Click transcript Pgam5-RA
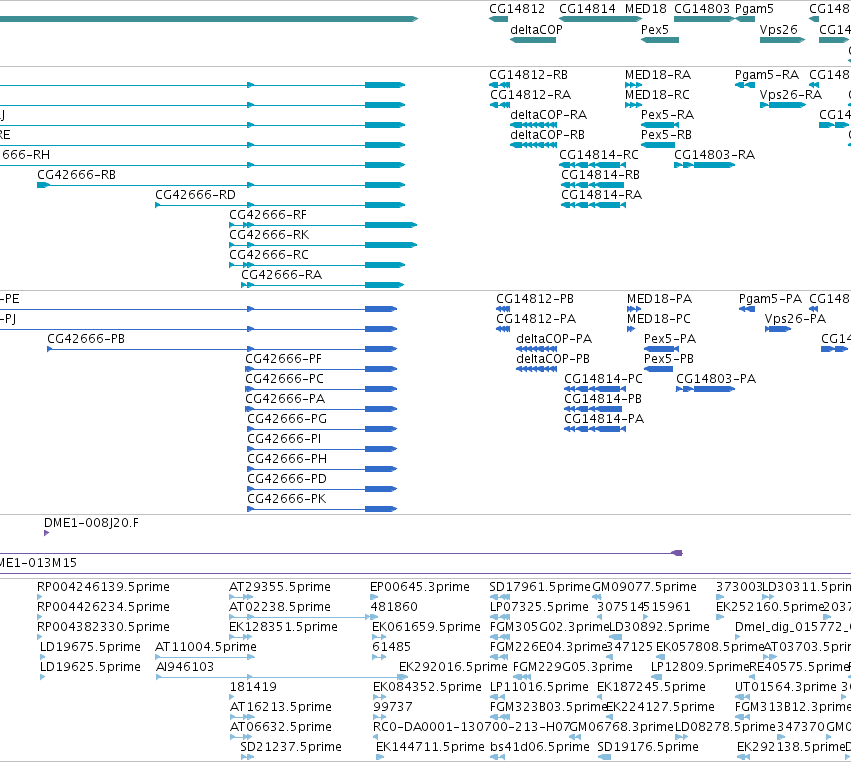The height and width of the screenshot is (762, 851). pyautogui.click(x=766, y=75)
